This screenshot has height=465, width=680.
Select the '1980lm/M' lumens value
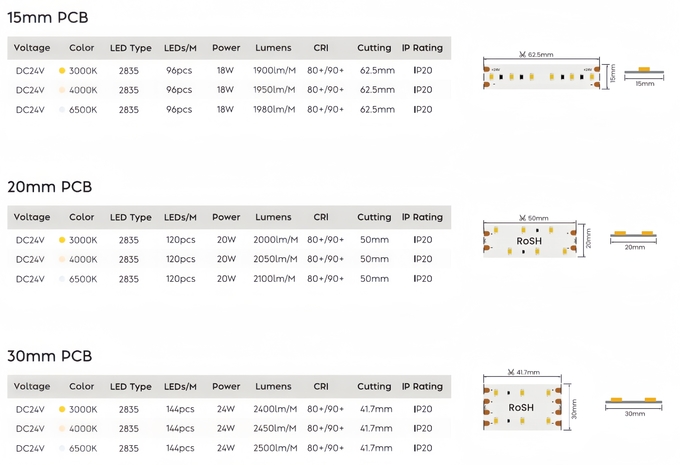tap(274, 110)
